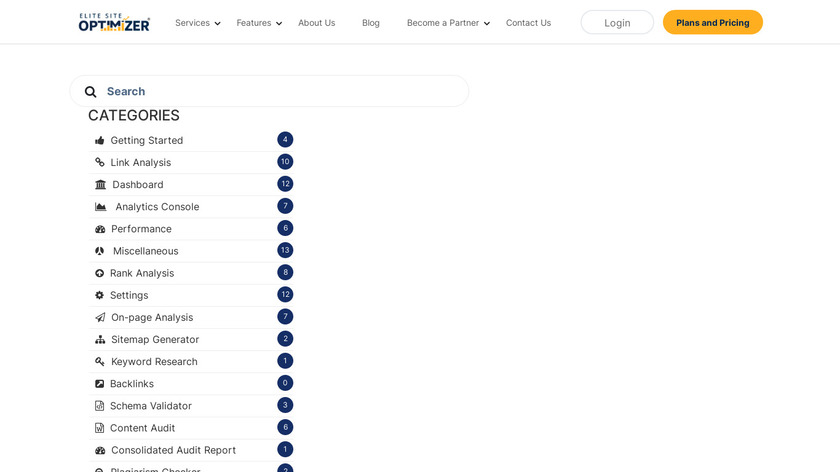Click the magnifier icon in search bar

[x=91, y=92]
